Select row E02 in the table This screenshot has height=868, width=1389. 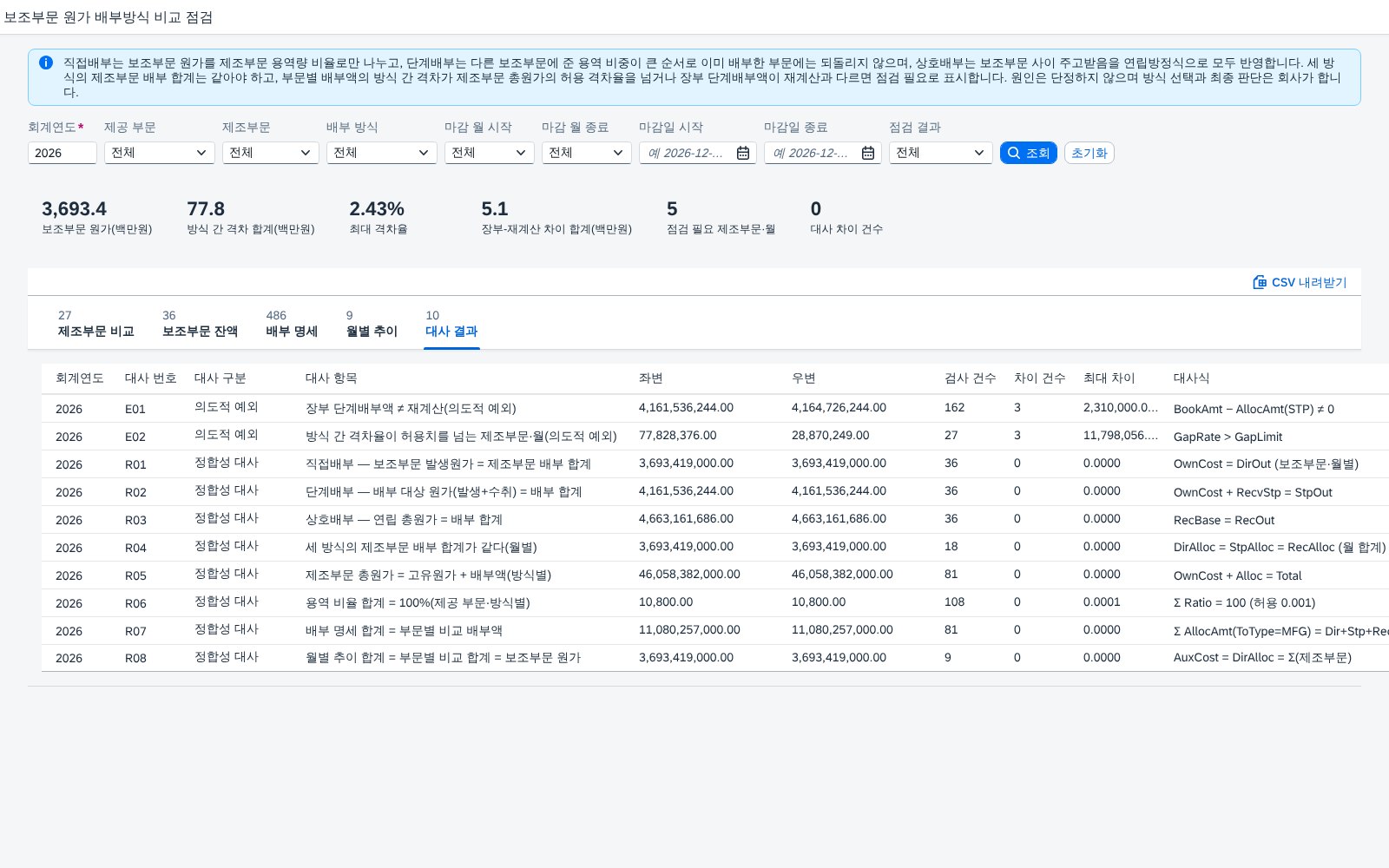pos(715,436)
